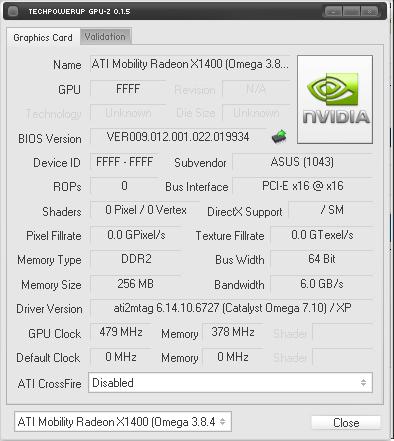Click the Close button
This screenshot has width=394, height=441.
(x=346, y=423)
